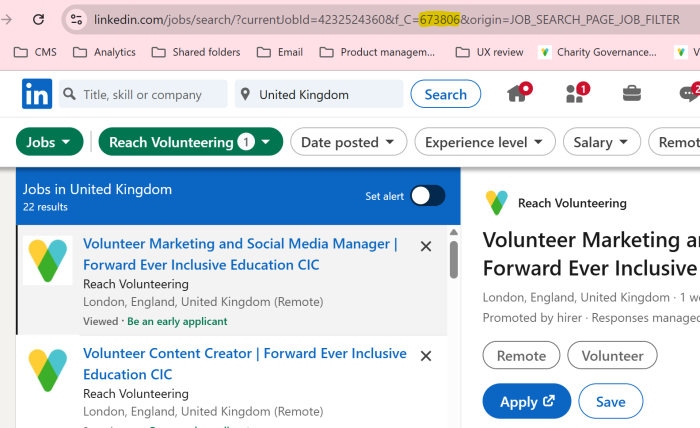The width and height of the screenshot is (700, 428).
Task: Open LinkedIn Home icon
Action: click(x=519, y=93)
